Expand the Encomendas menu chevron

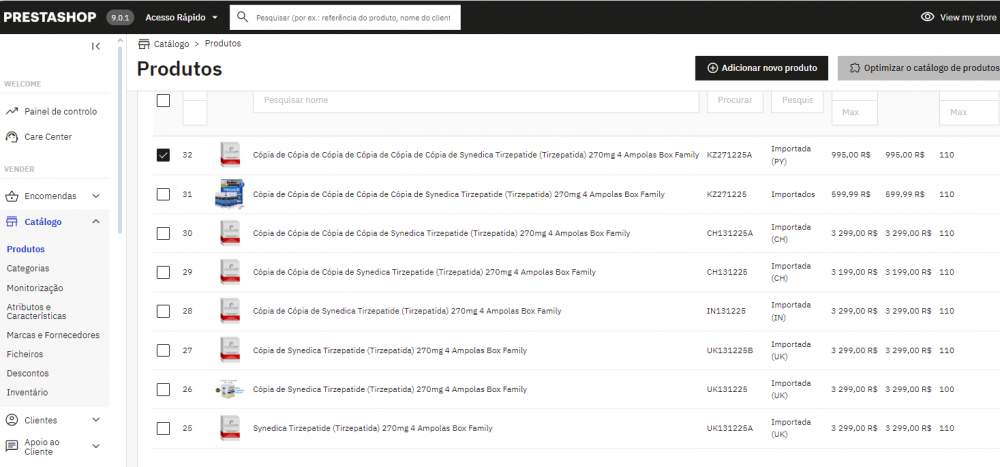[x=96, y=196]
